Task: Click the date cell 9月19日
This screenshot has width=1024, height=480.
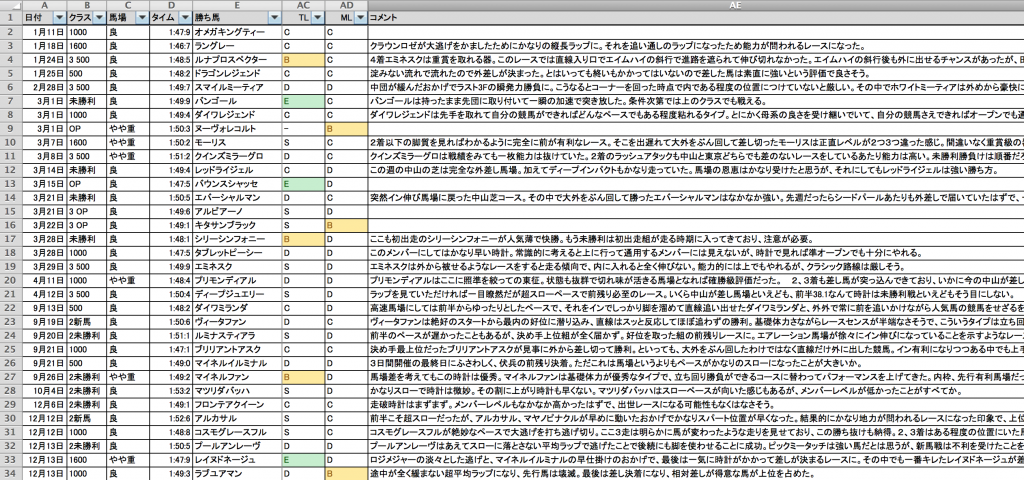Action: (x=44, y=322)
